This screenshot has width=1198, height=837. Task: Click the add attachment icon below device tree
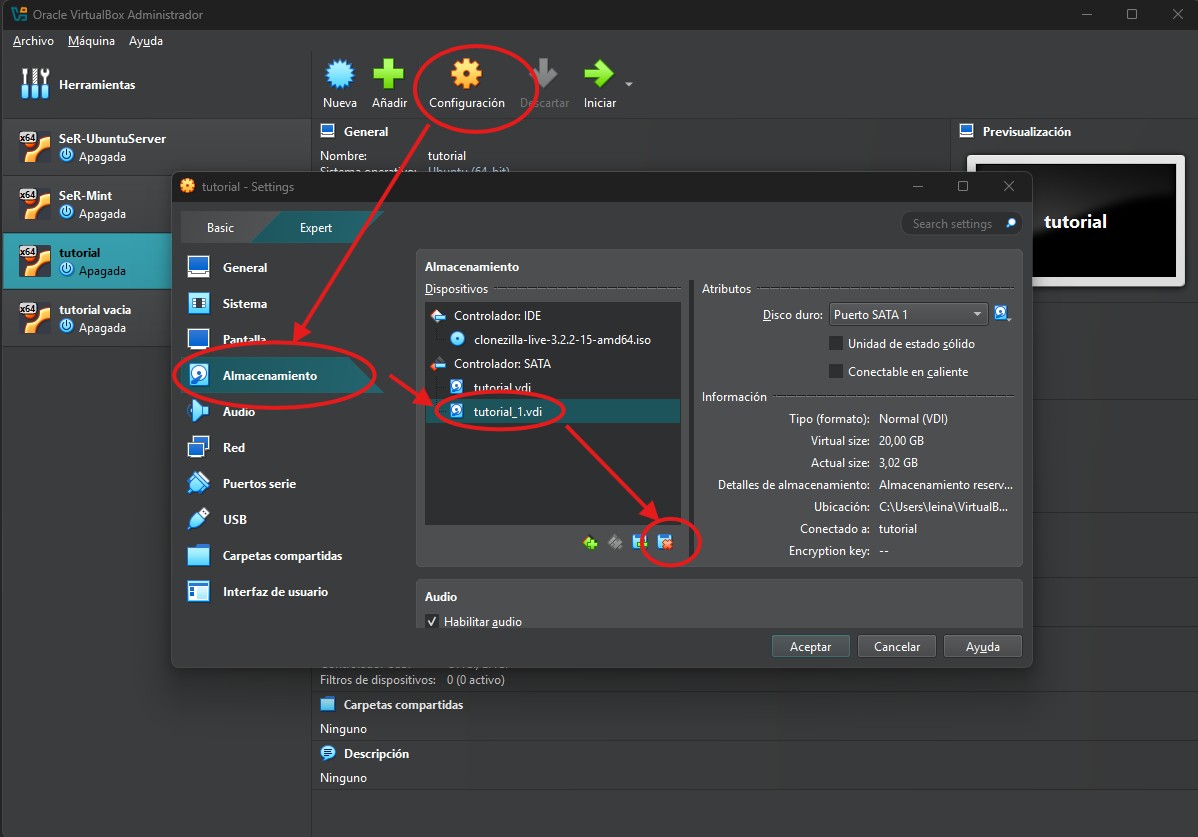(x=639, y=542)
